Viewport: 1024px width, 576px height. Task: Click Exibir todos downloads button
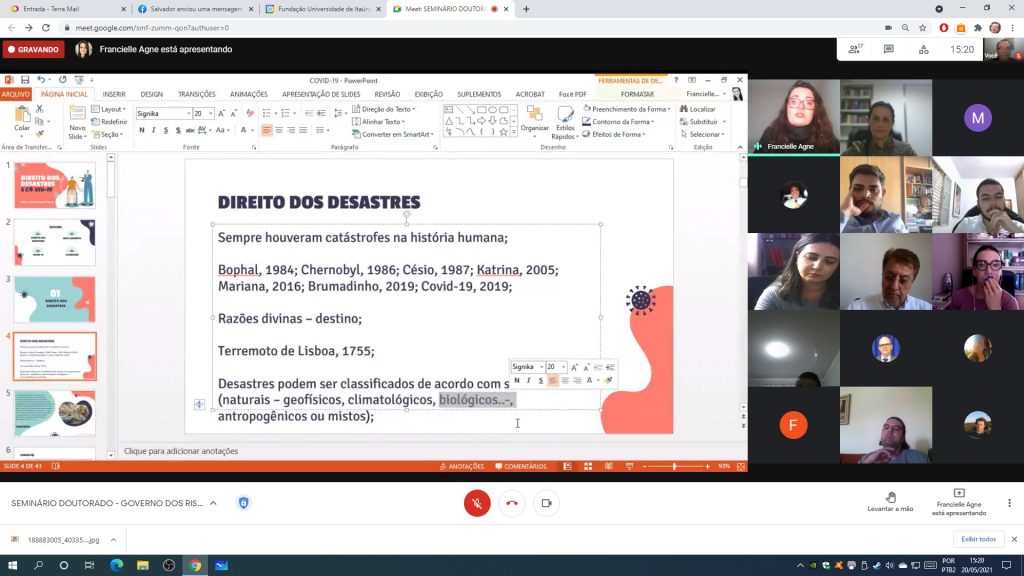click(x=978, y=539)
